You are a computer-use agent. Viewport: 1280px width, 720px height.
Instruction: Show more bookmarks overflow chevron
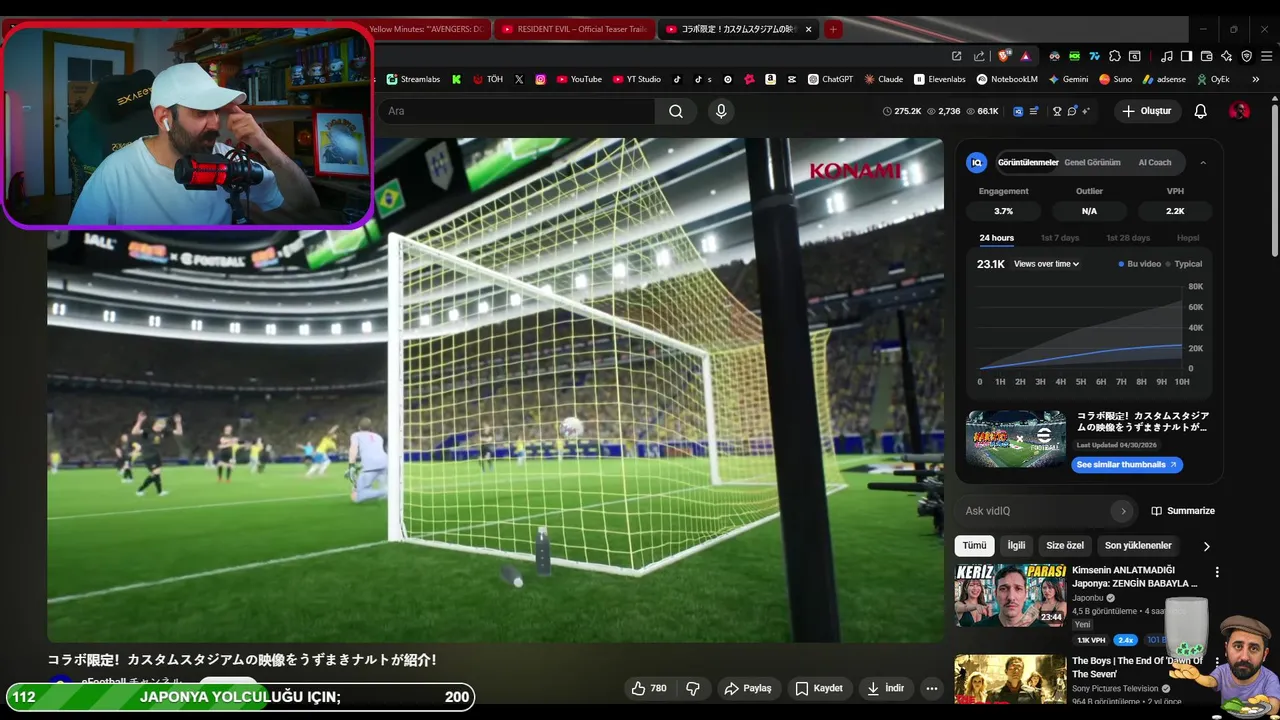point(1256,79)
